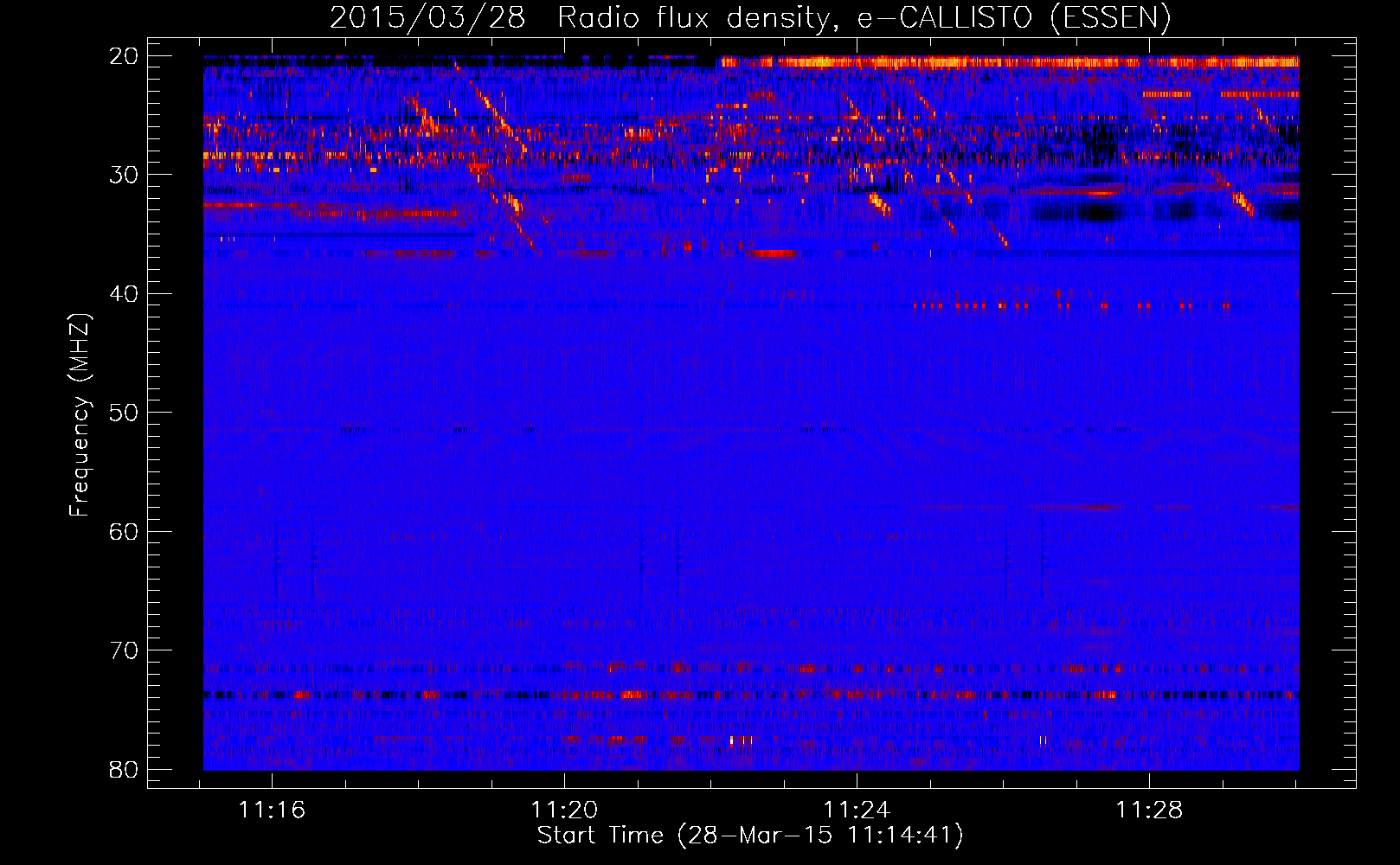Click the 80 MHz frequency tick label
Screen dimensions: 1400x865
(123, 770)
